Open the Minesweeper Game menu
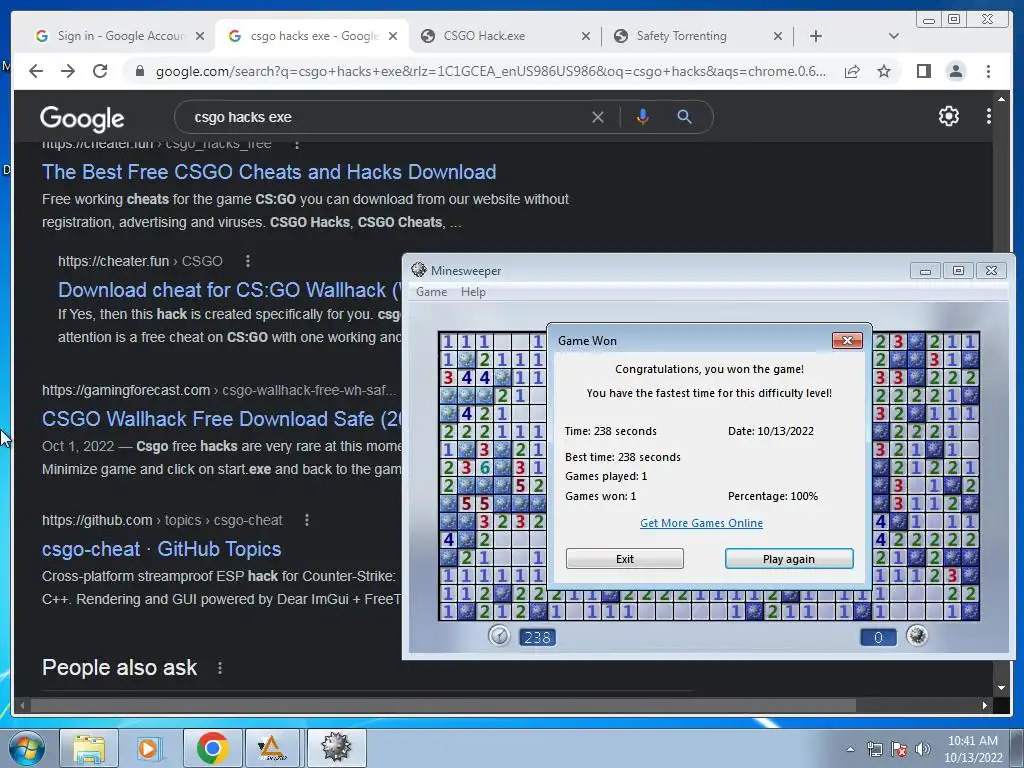Image resolution: width=1024 pixels, height=768 pixels. click(432, 292)
